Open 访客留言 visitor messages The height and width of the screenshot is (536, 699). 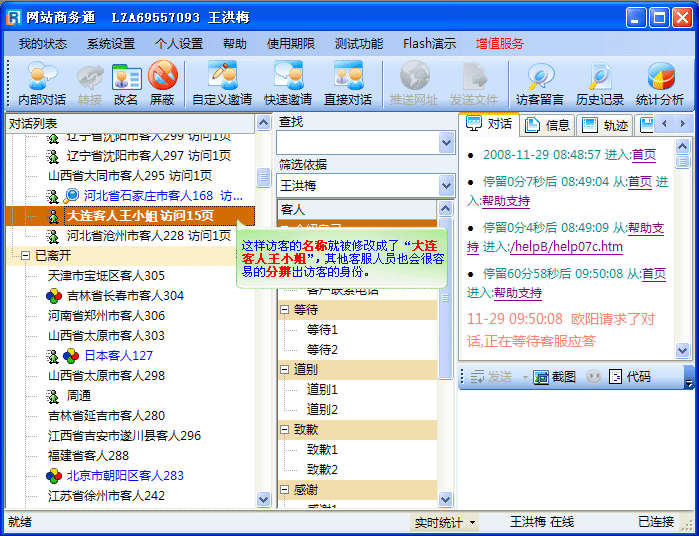coord(540,82)
